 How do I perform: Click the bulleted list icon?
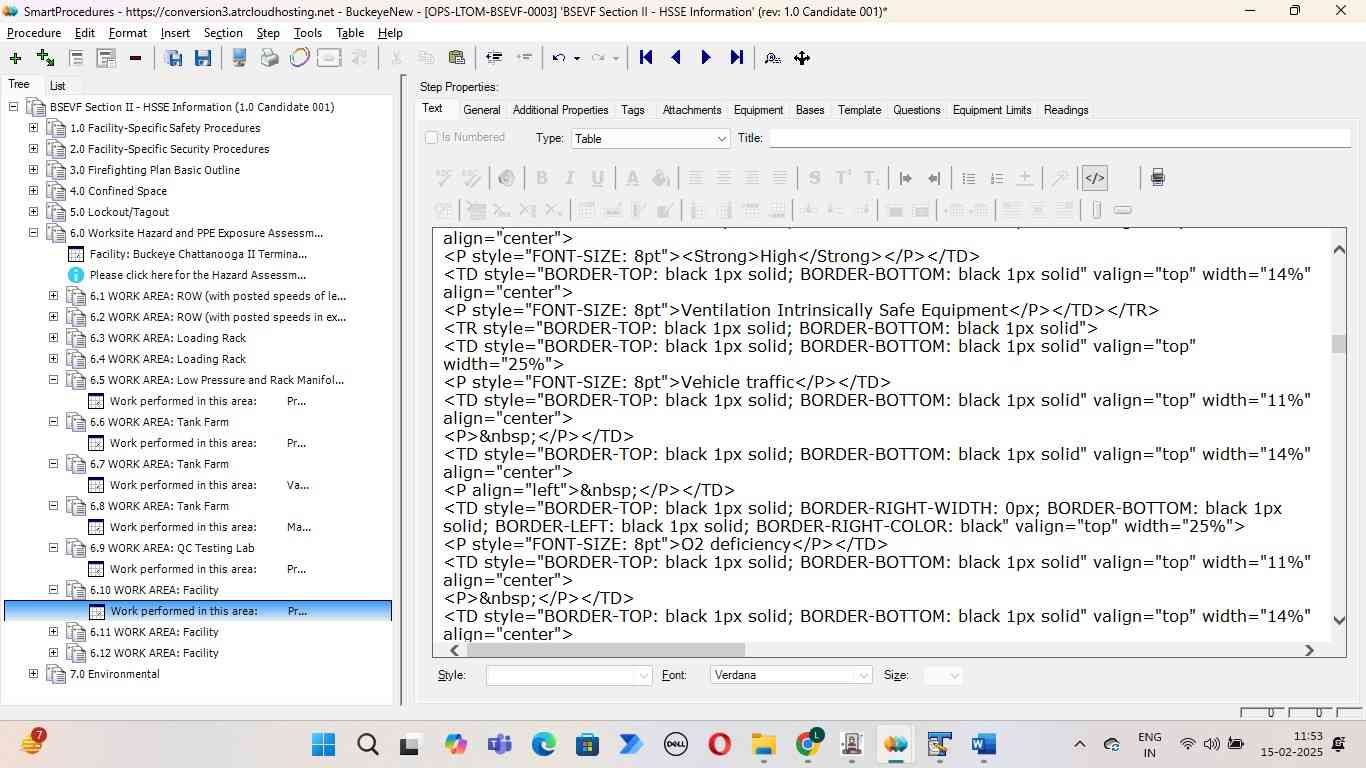[x=968, y=178]
